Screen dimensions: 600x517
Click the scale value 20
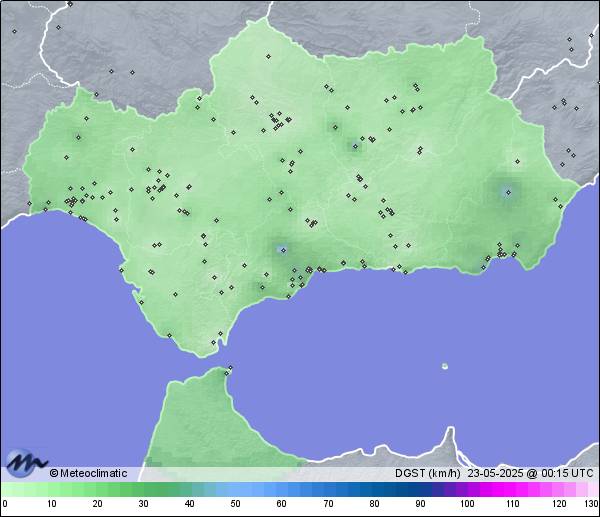coord(98,504)
